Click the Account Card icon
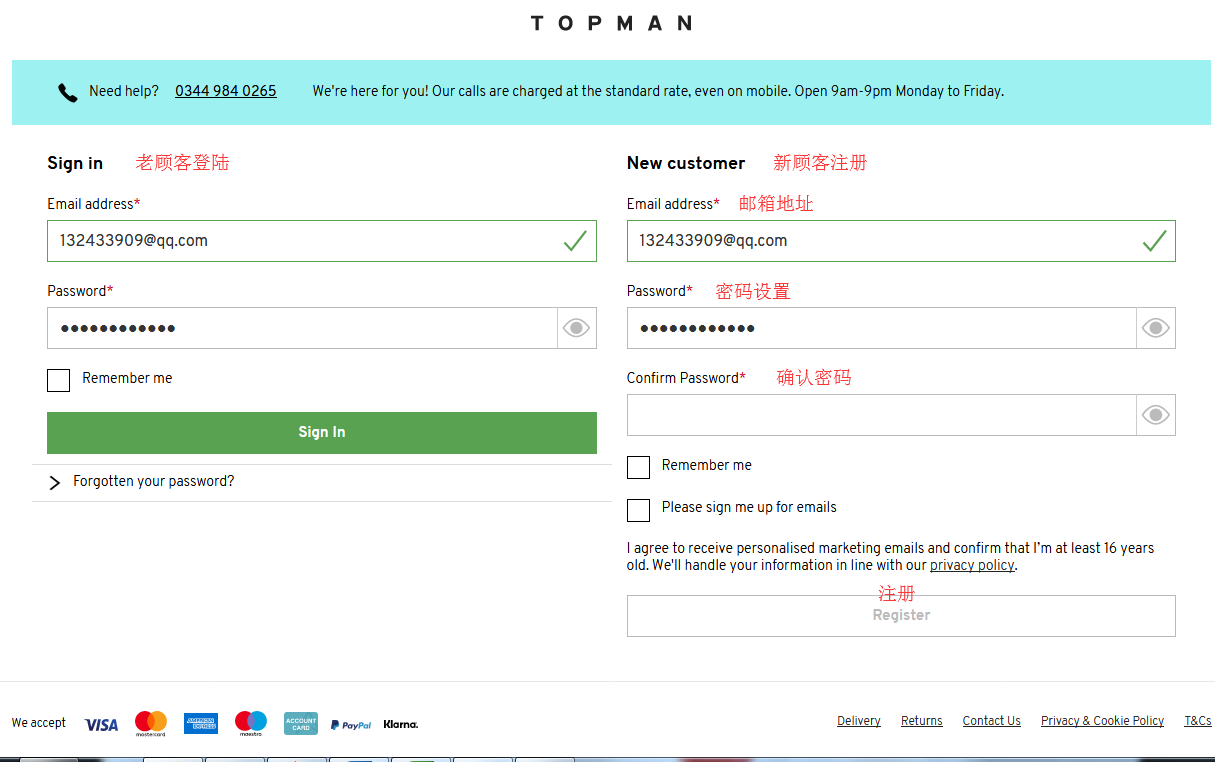The height and width of the screenshot is (762, 1215). point(301,723)
